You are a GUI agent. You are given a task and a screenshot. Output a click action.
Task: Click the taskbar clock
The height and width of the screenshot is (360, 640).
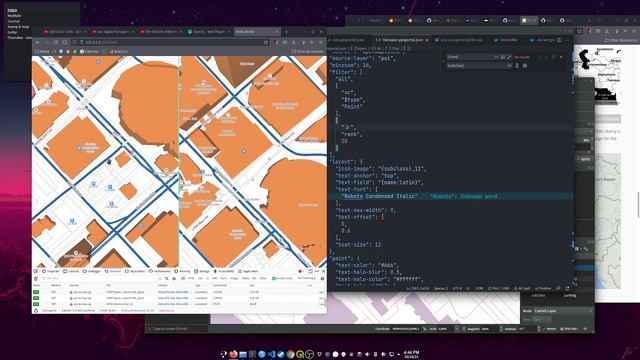pos(411,354)
